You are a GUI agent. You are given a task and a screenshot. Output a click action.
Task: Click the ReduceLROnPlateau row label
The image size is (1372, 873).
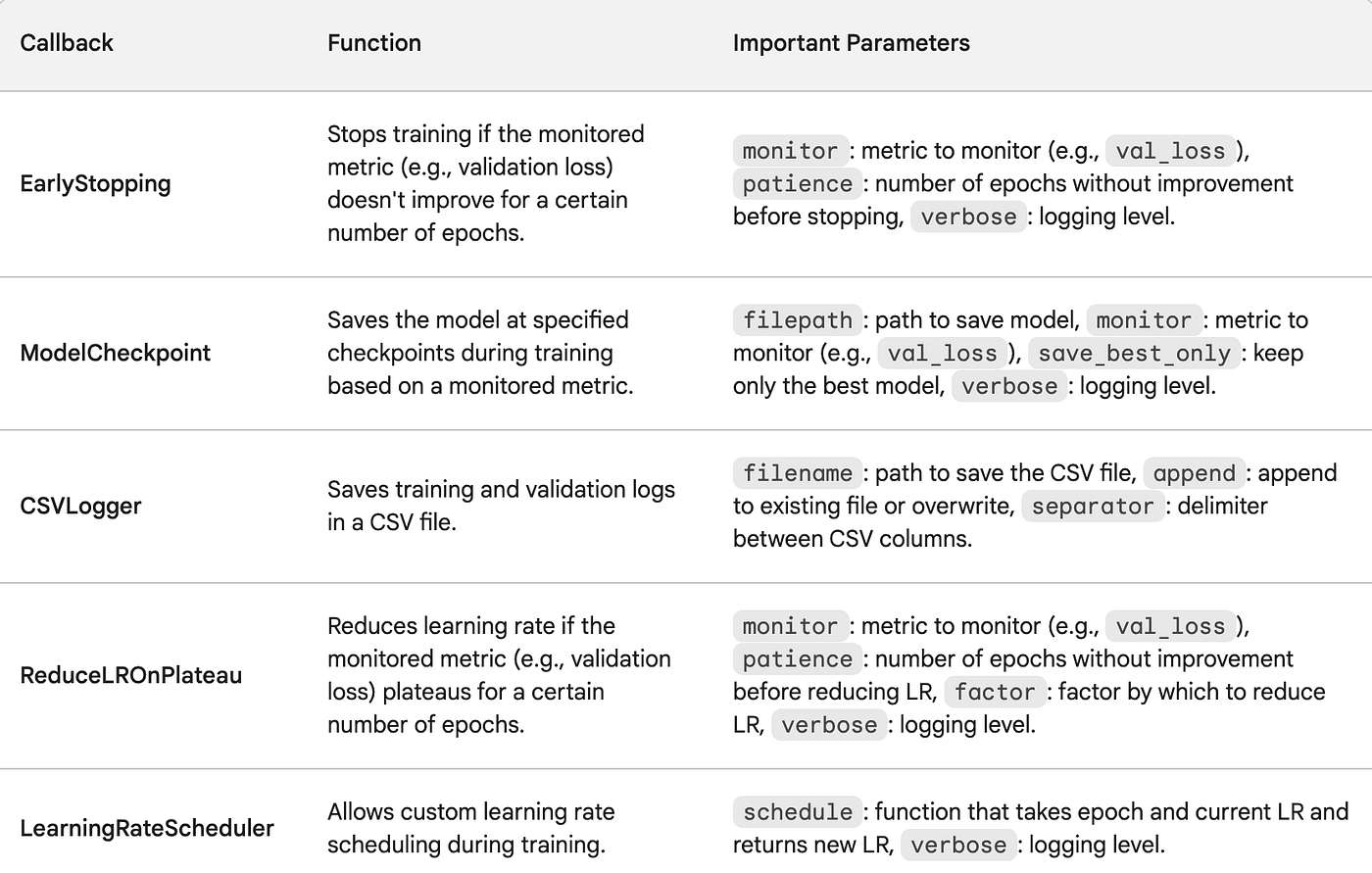[130, 675]
